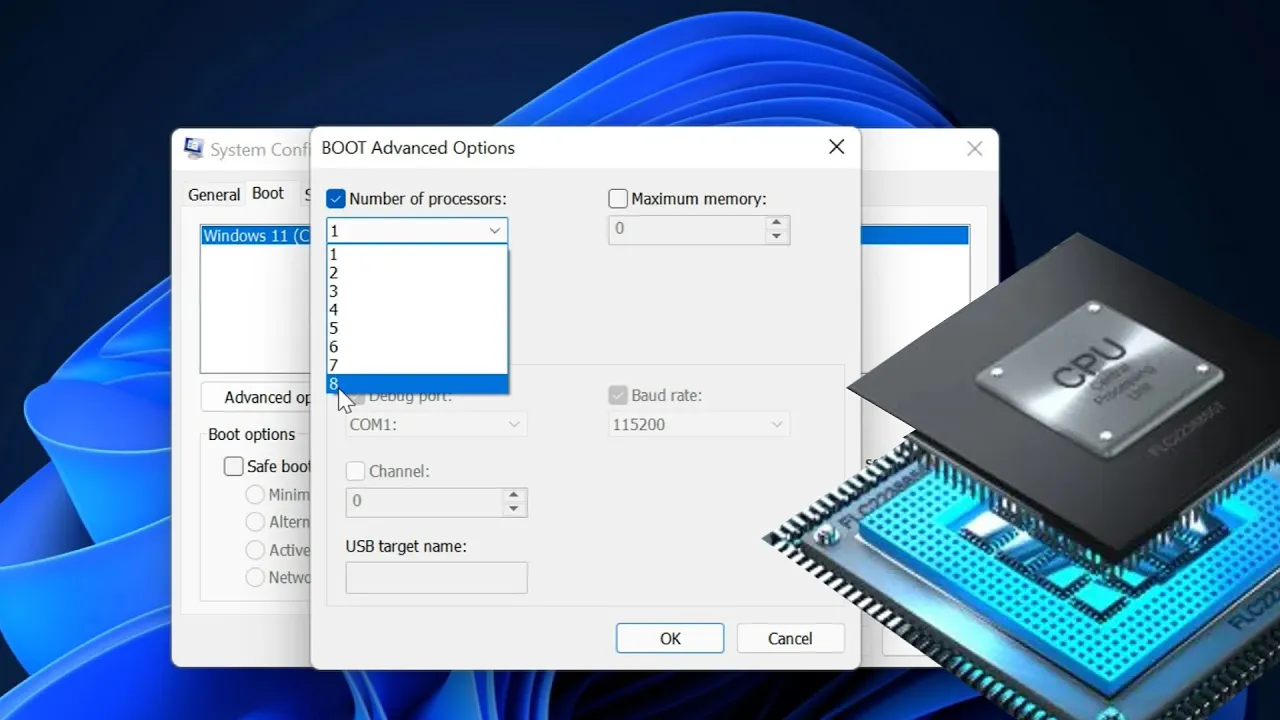Click Advanced options button in System Configuration
1280x720 pixels.
[x=257, y=397]
